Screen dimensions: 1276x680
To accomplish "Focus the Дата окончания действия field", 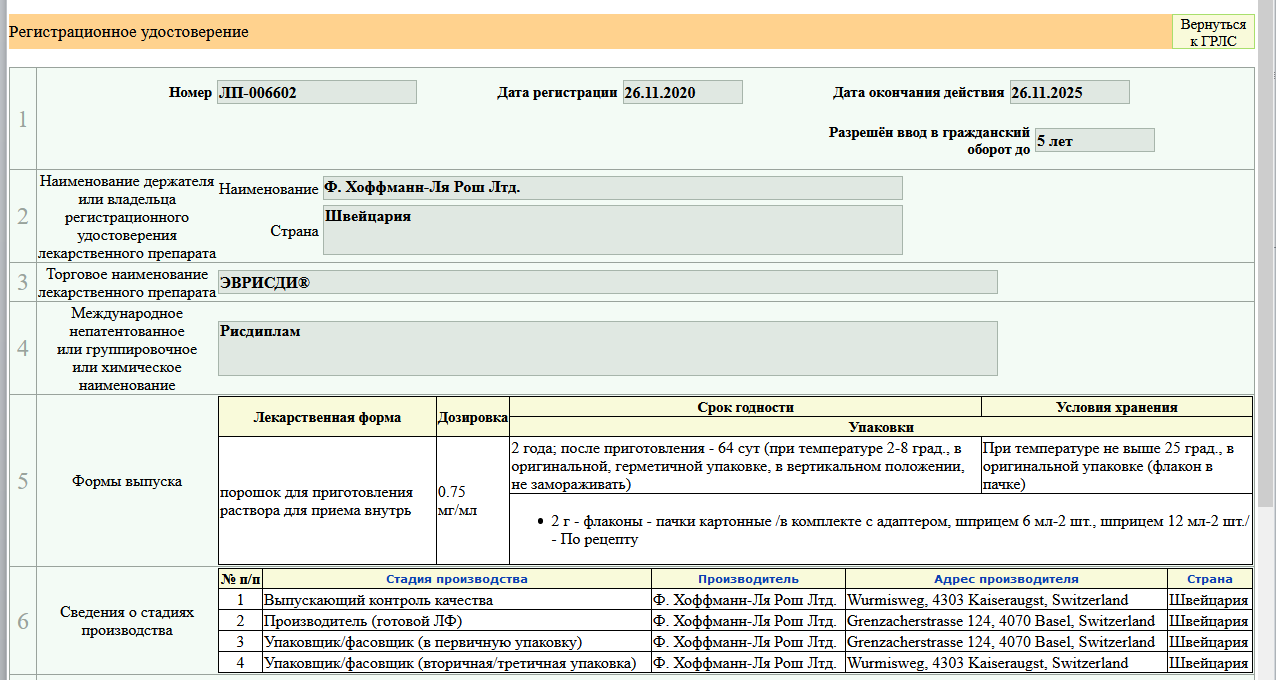I will [x=1069, y=93].
